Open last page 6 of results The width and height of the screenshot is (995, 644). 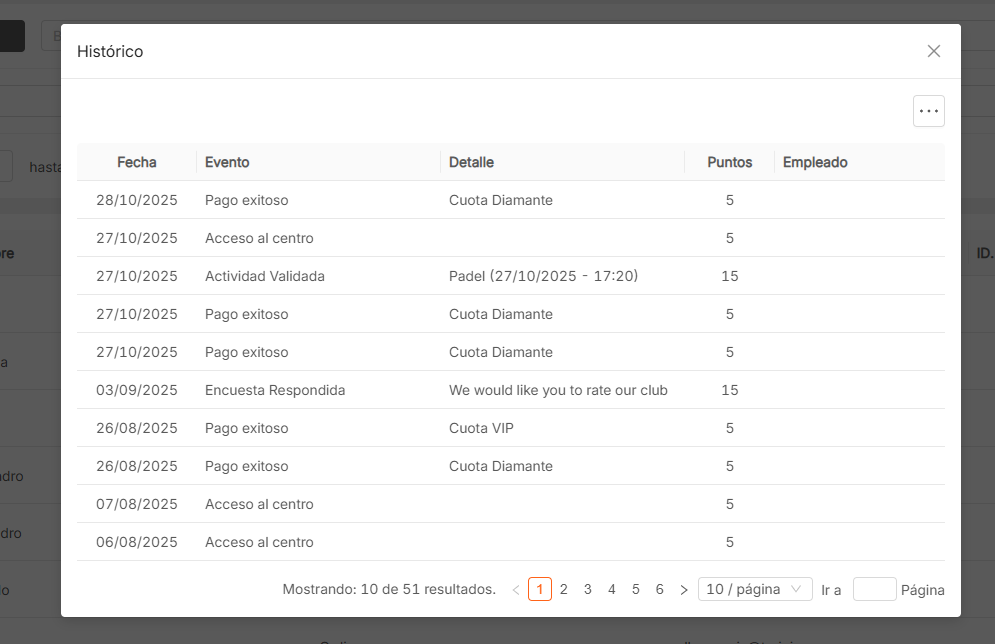(x=660, y=590)
